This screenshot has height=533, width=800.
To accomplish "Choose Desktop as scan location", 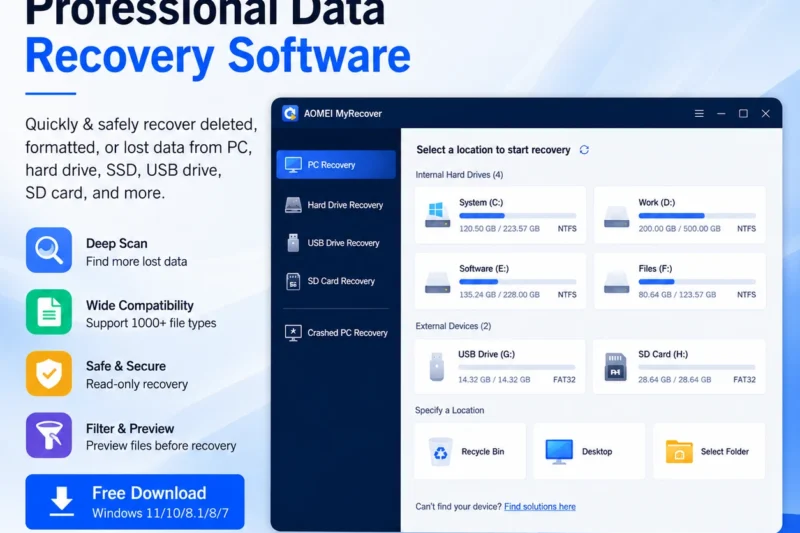I will pos(589,451).
